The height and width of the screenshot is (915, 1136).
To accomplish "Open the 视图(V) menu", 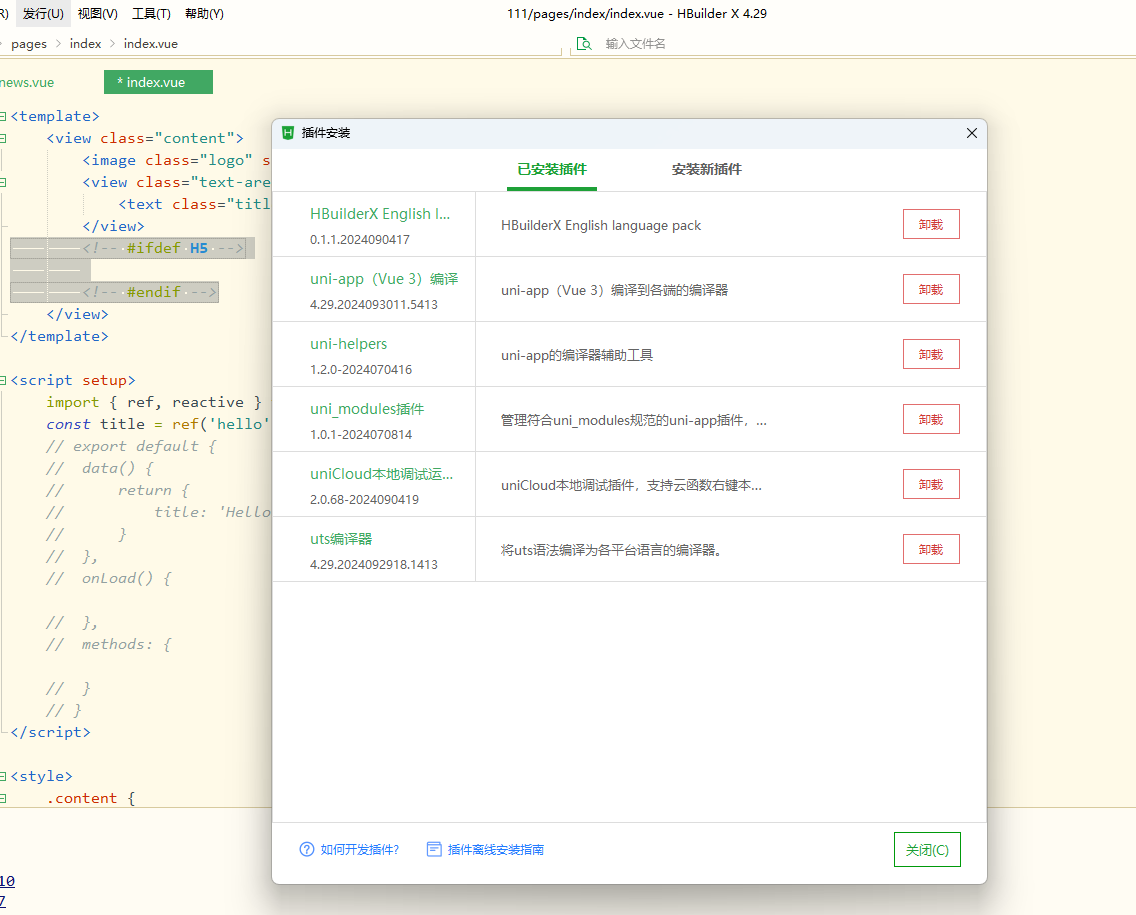I will [x=98, y=14].
